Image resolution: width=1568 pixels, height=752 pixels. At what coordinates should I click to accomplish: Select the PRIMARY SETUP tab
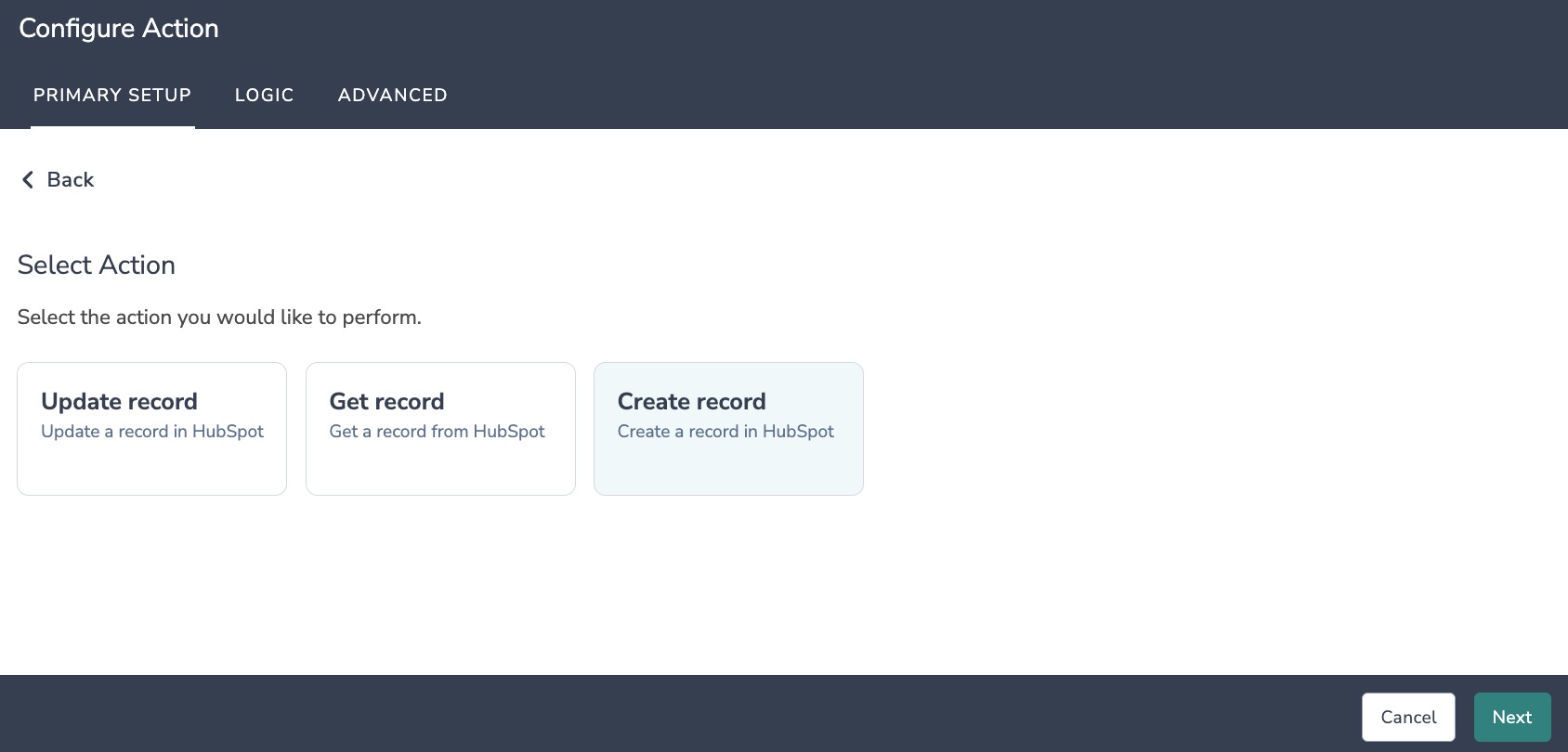(x=112, y=95)
